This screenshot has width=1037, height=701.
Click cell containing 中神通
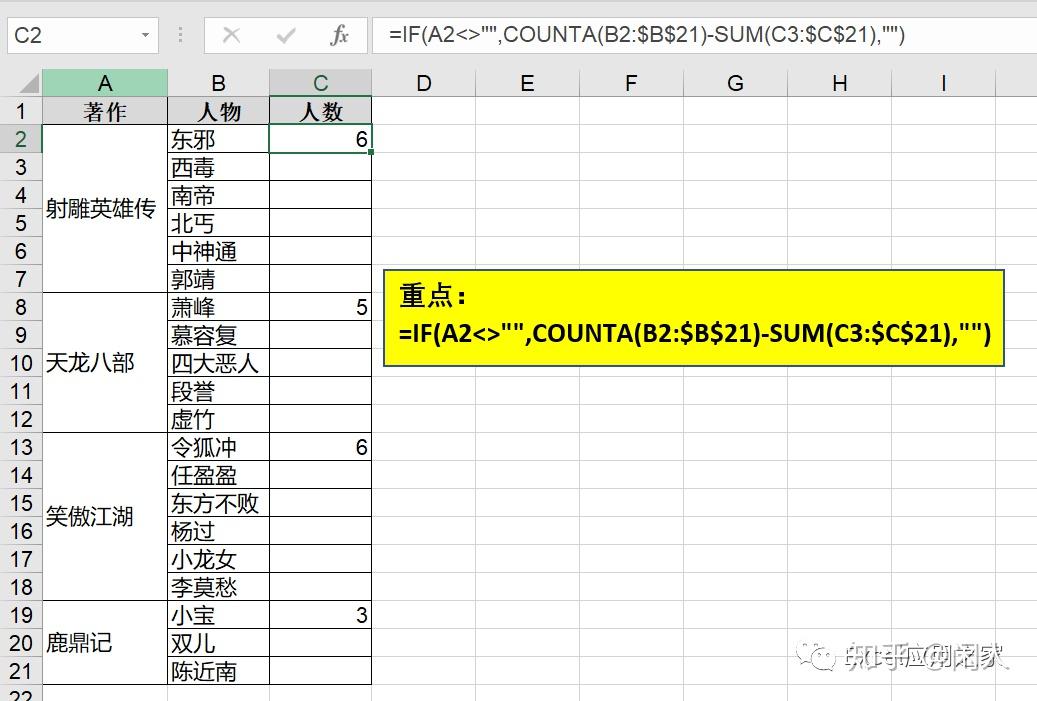tap(218, 251)
